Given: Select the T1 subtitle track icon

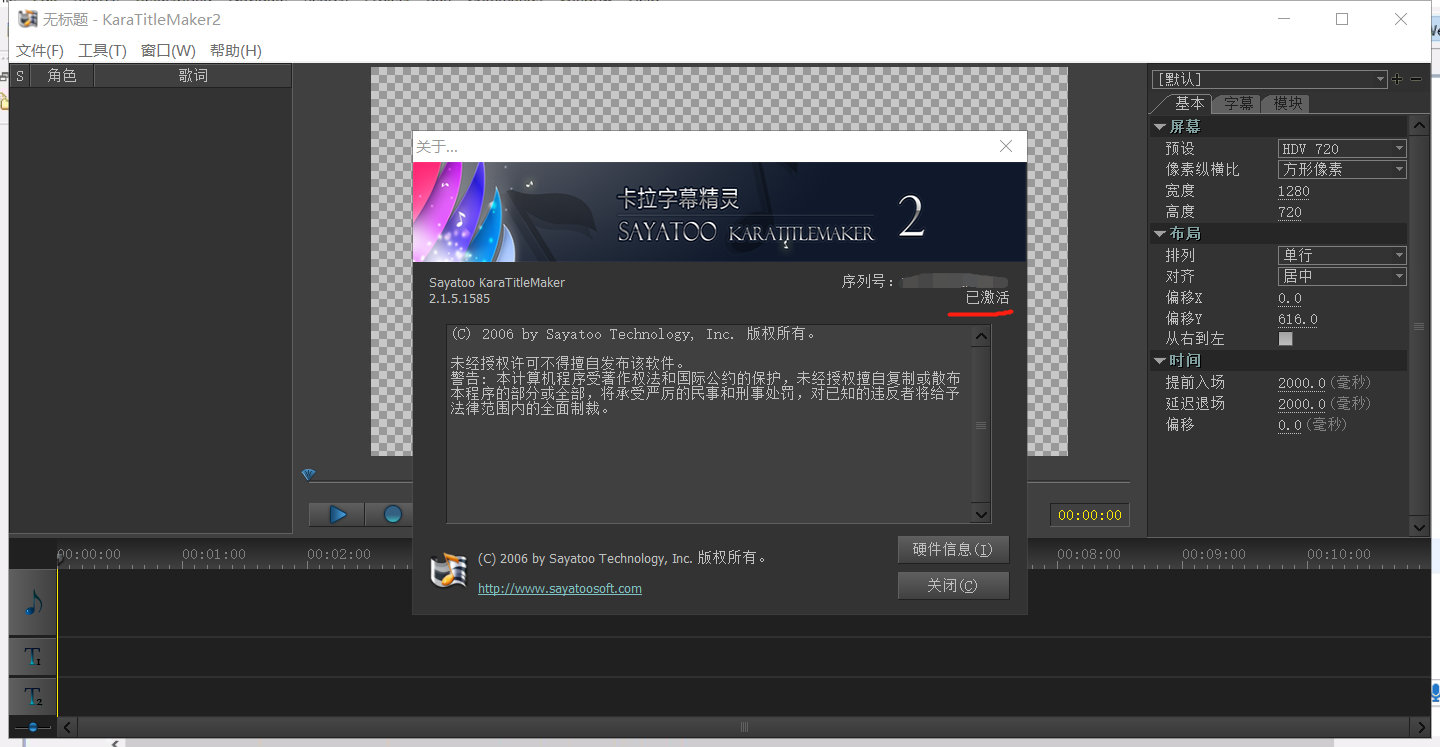Looking at the screenshot, I should (33, 657).
